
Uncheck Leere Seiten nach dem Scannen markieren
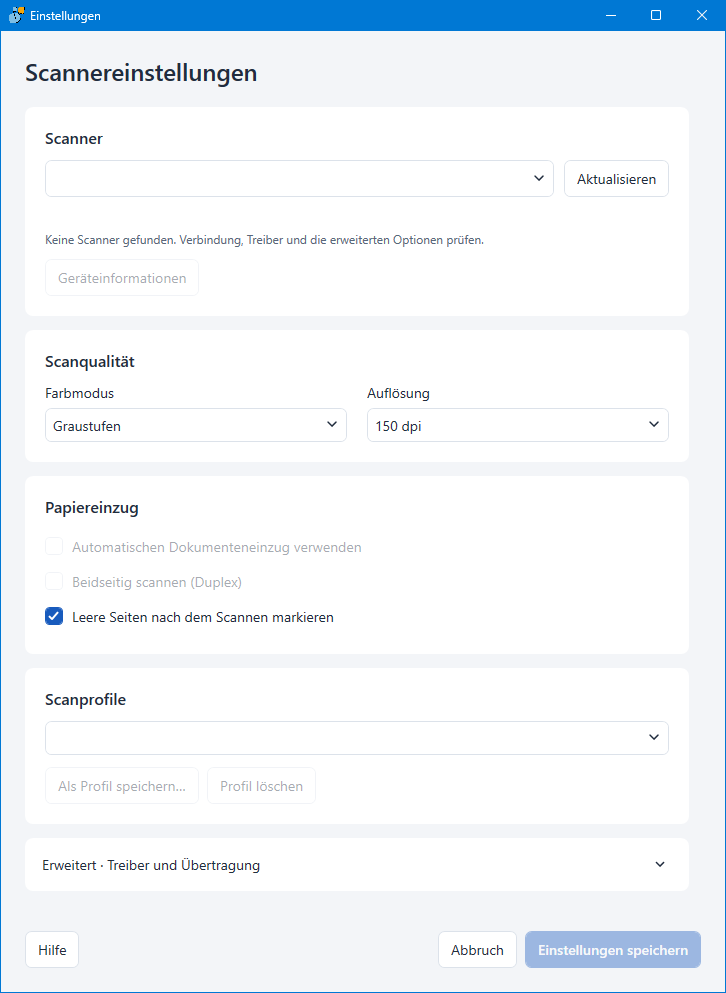(54, 616)
